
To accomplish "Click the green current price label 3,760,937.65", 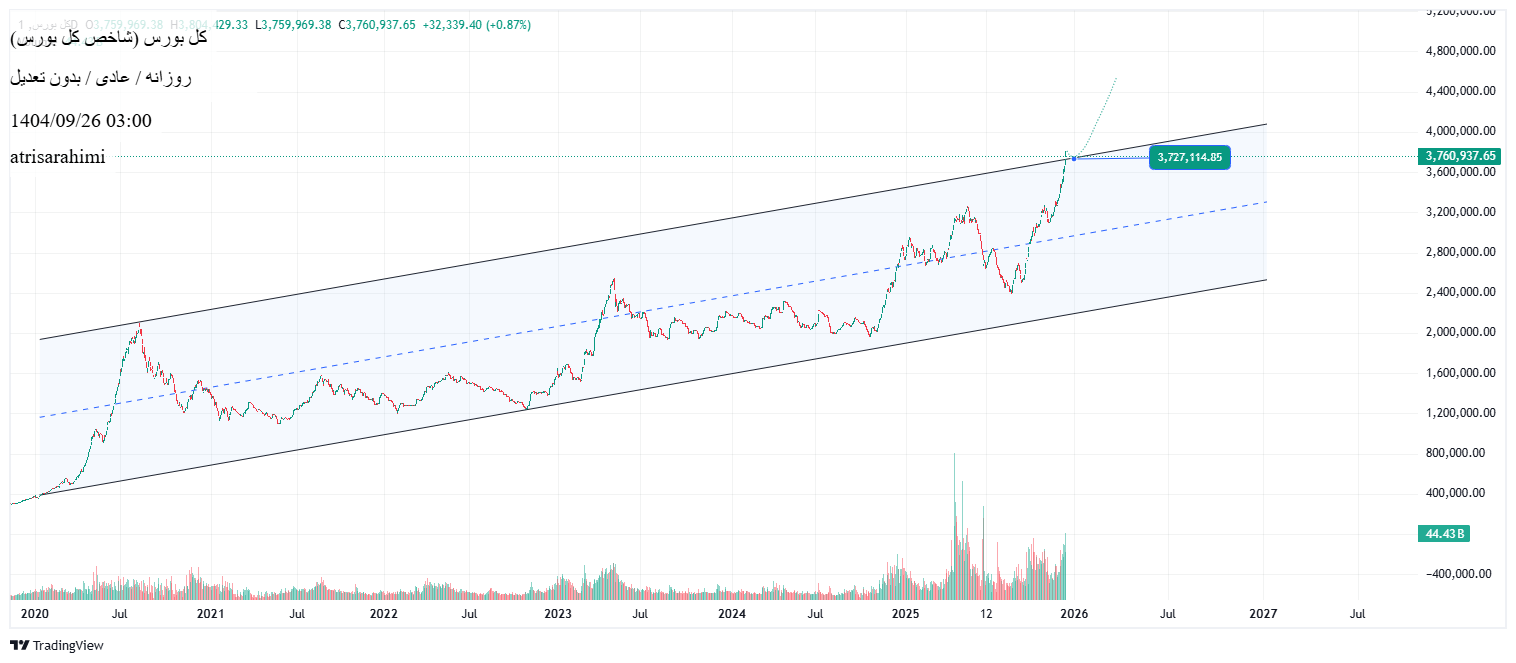I will (x=1460, y=156).
